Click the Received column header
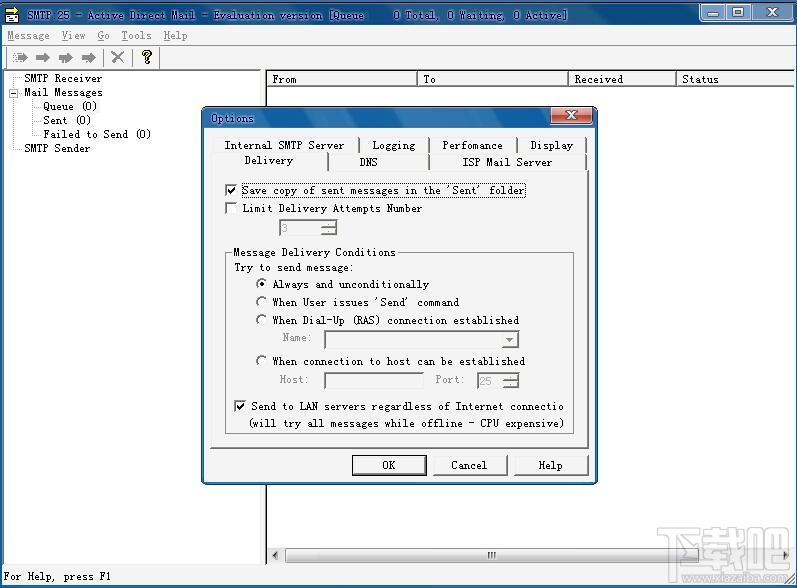The image size is (797, 588). [622, 79]
